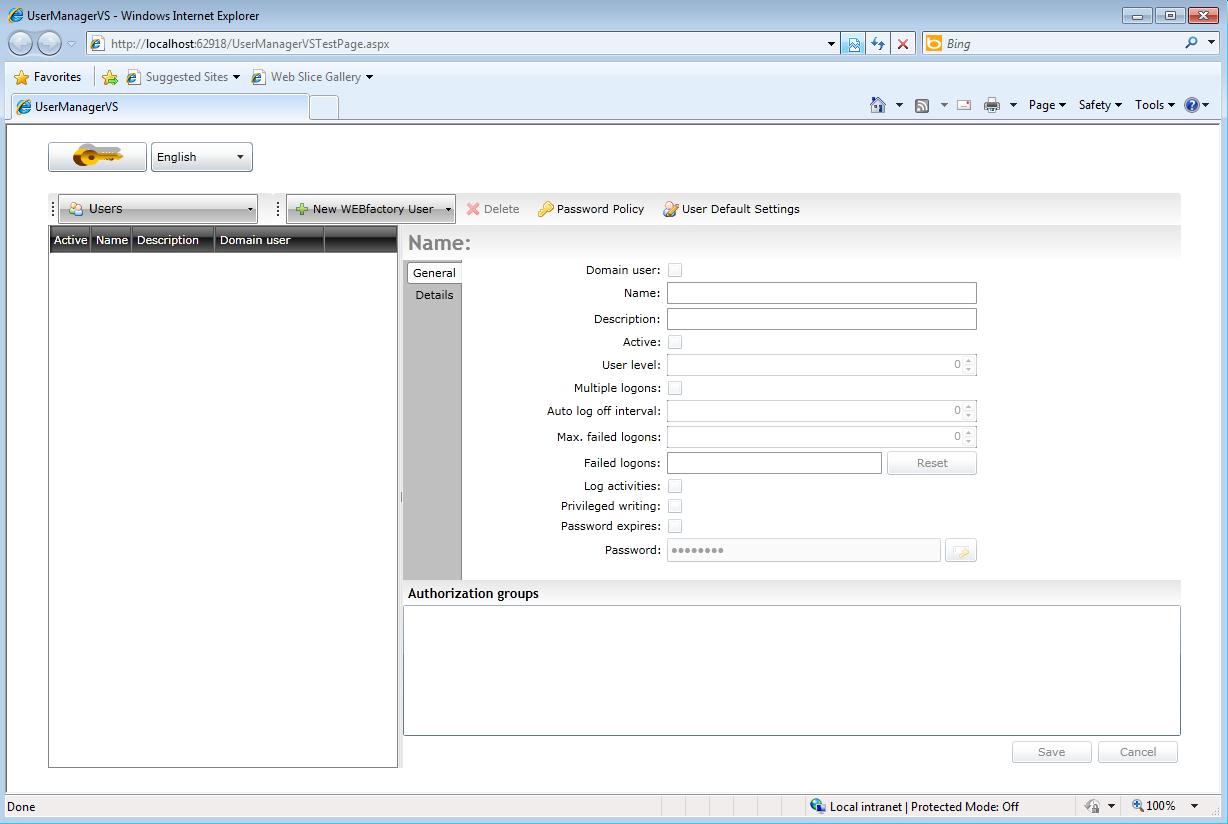
Task: Open the Favorites star panel
Action: 48,77
